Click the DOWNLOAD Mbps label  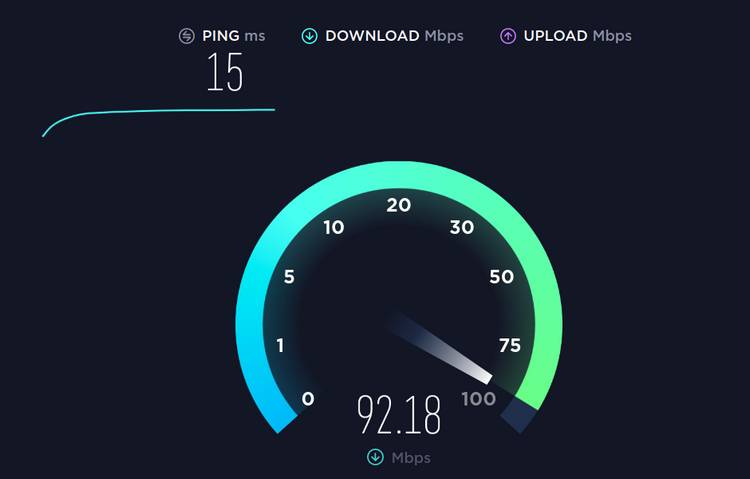click(394, 36)
